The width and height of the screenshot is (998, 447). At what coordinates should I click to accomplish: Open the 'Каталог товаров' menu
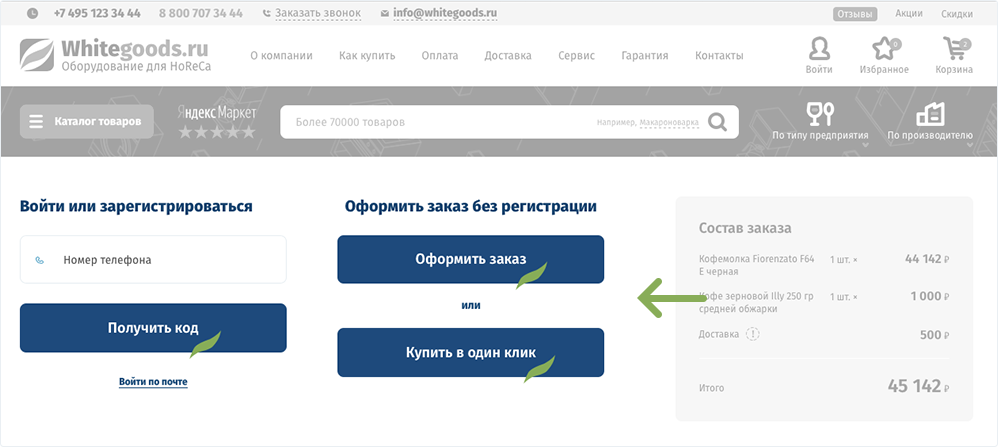pyautogui.click(x=97, y=122)
